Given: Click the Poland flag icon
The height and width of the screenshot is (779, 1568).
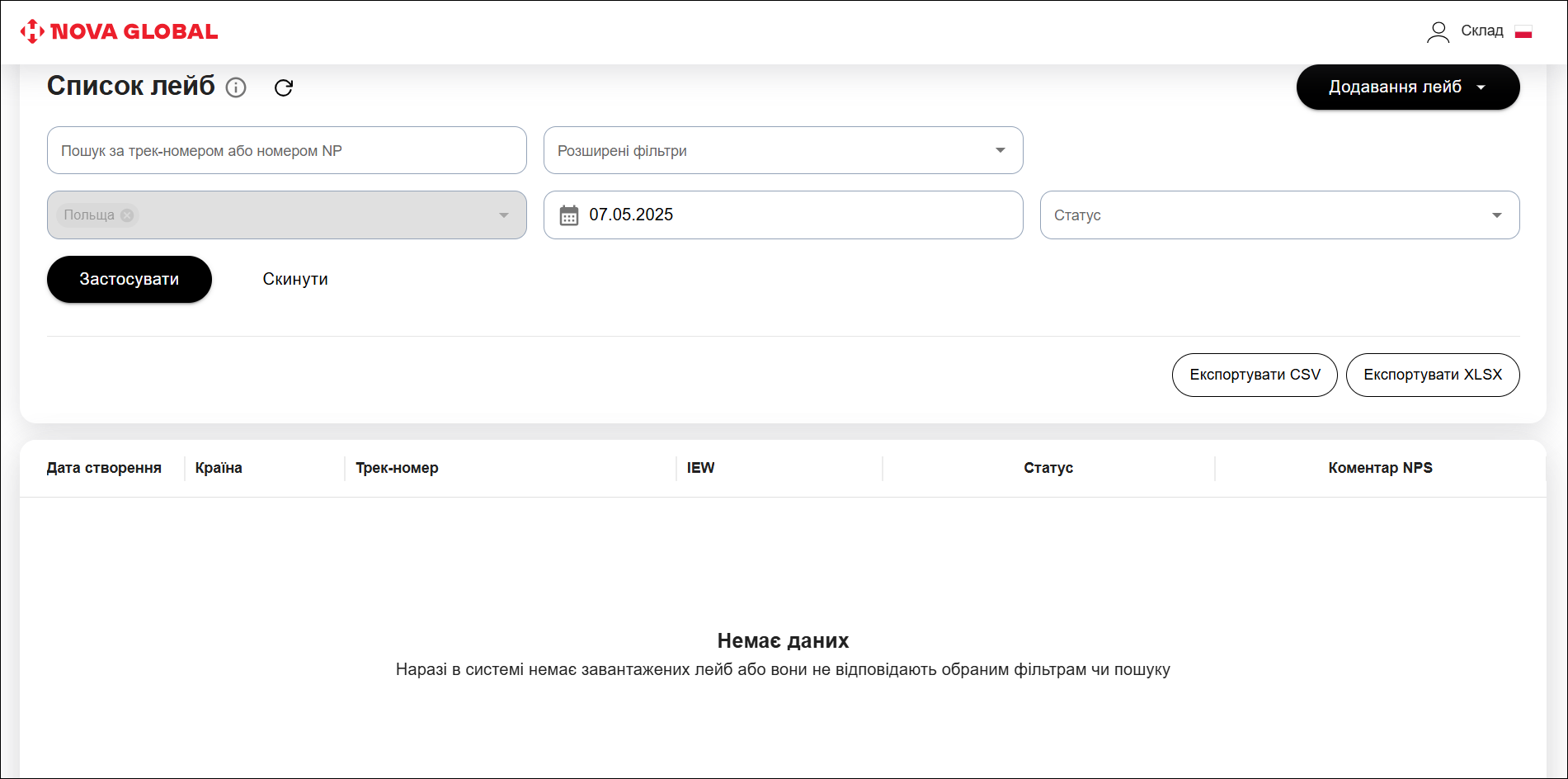Looking at the screenshot, I should coord(1523,31).
